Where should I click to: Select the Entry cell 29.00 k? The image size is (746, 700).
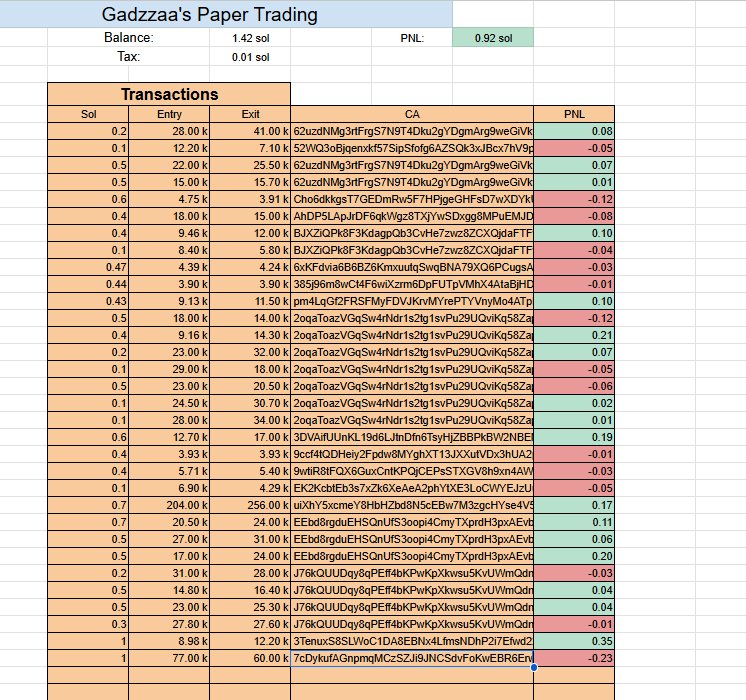169,369
